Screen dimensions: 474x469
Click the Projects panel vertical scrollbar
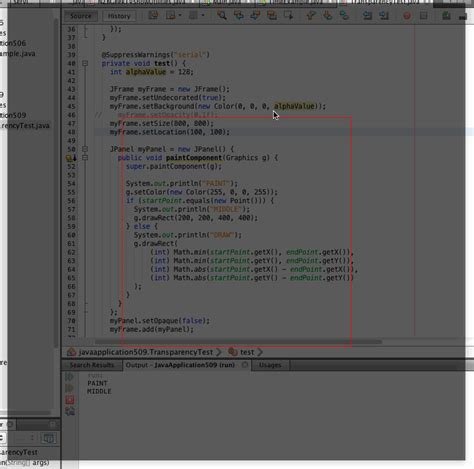coord(56,183)
